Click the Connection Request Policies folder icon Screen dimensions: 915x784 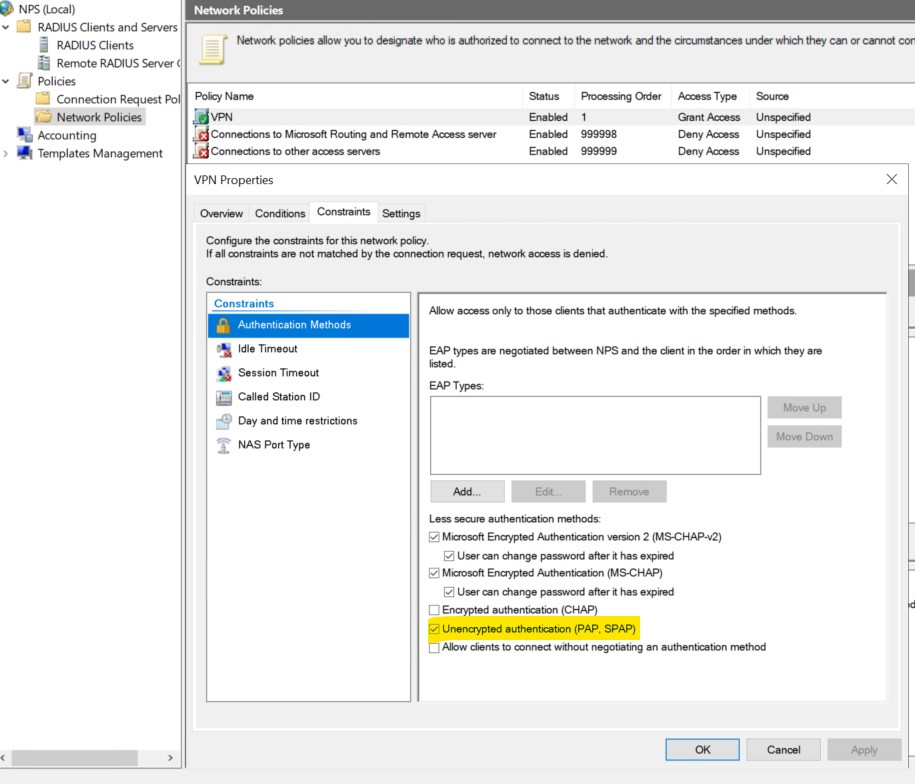(x=43, y=98)
